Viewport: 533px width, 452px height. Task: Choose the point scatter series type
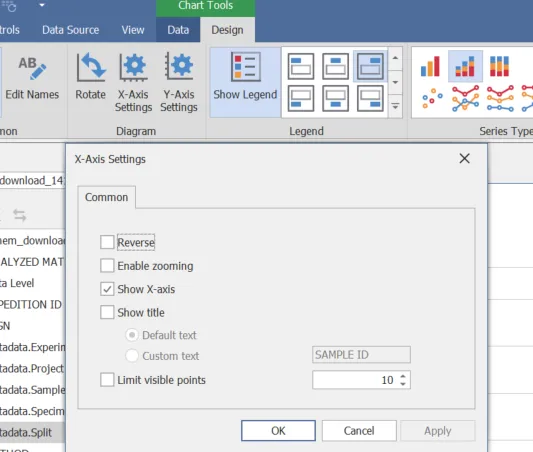432,99
